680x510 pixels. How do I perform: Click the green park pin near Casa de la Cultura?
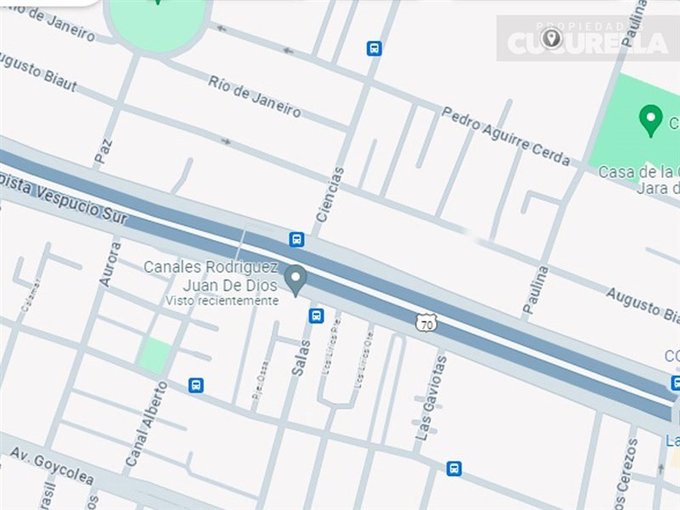coord(651,120)
